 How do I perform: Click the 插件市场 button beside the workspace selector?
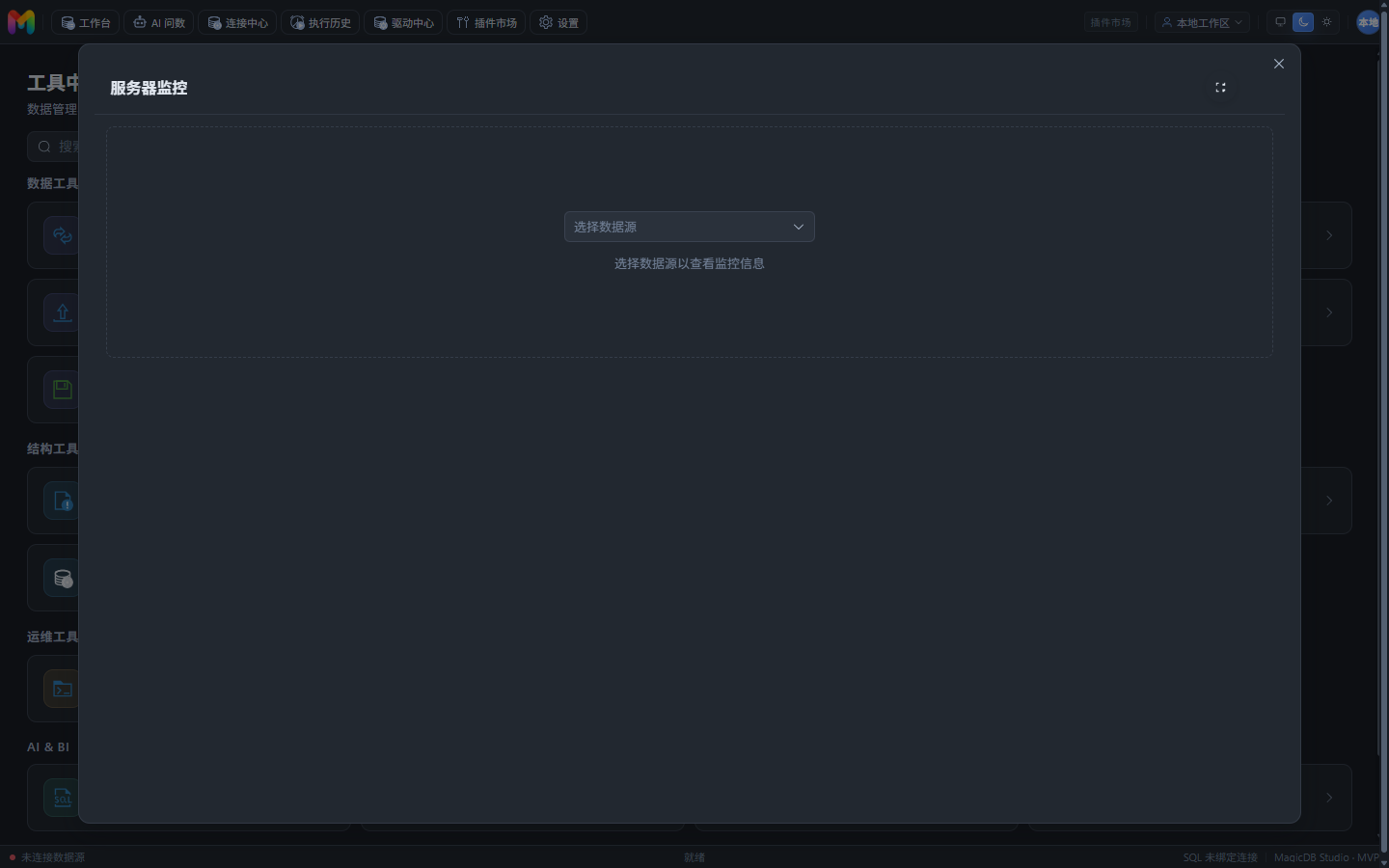coord(1110,22)
